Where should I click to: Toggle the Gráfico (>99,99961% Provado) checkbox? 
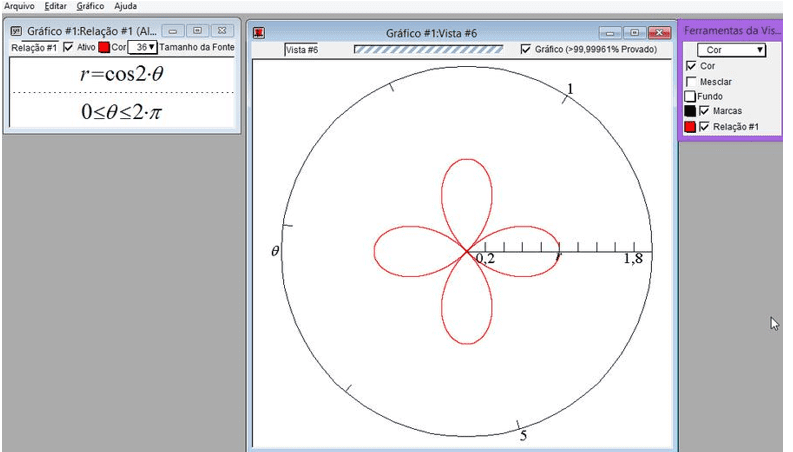pos(526,49)
